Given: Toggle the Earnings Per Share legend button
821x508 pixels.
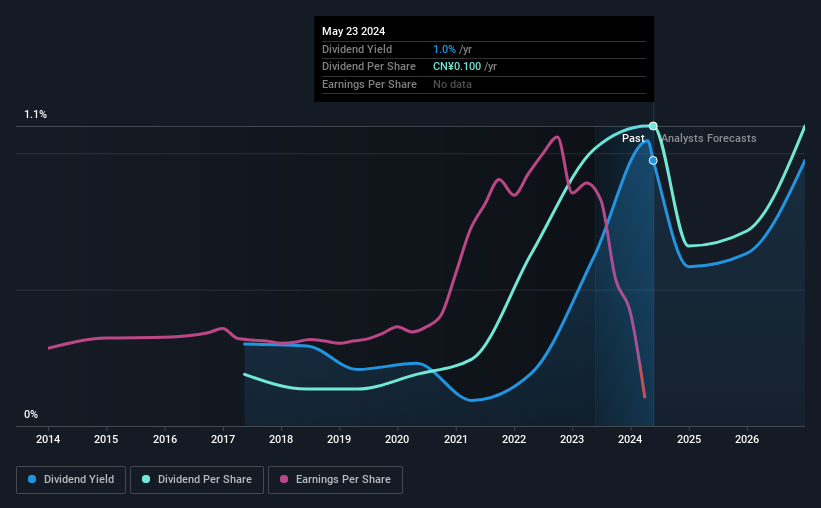Looking at the screenshot, I should click(x=335, y=480).
